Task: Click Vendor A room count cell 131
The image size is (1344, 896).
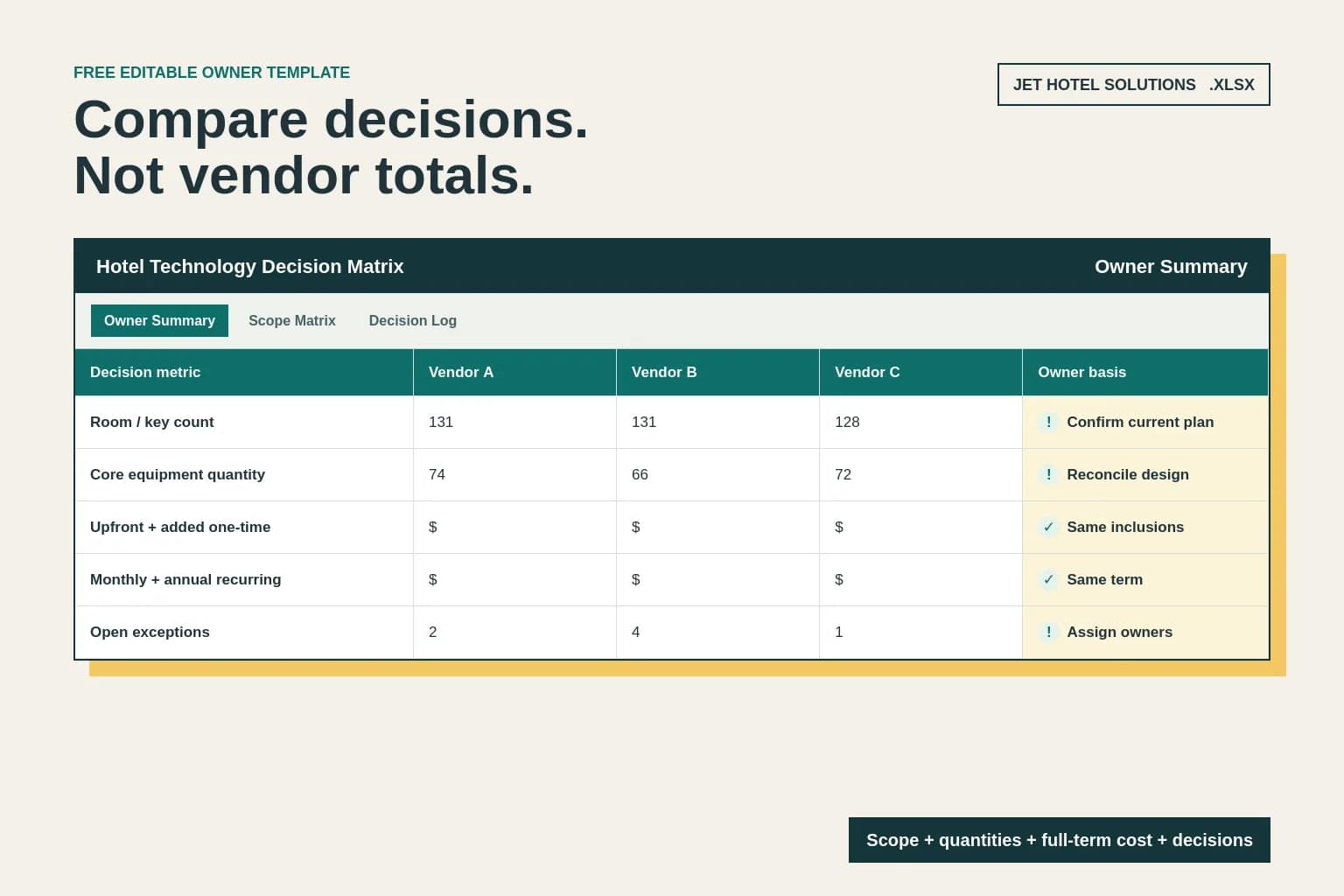Action: (514, 422)
